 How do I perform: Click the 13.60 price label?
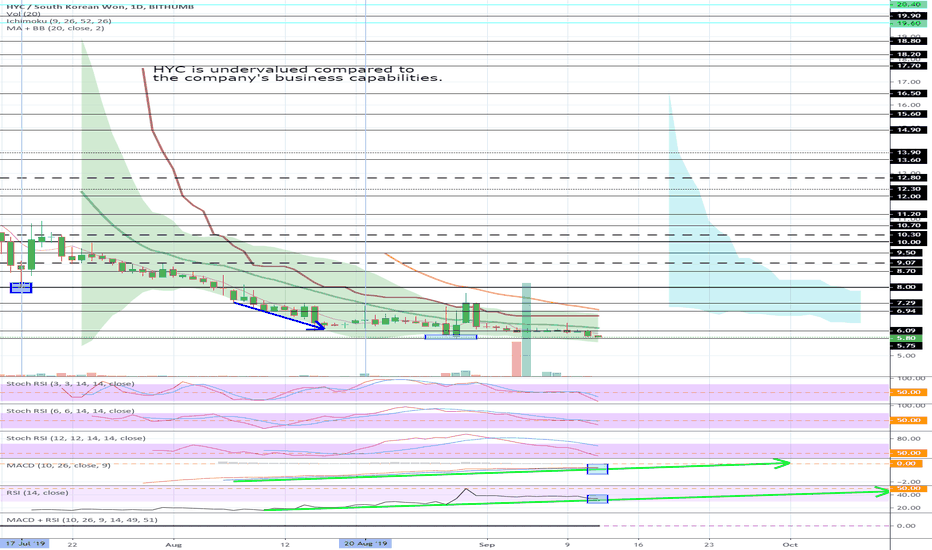click(x=908, y=160)
